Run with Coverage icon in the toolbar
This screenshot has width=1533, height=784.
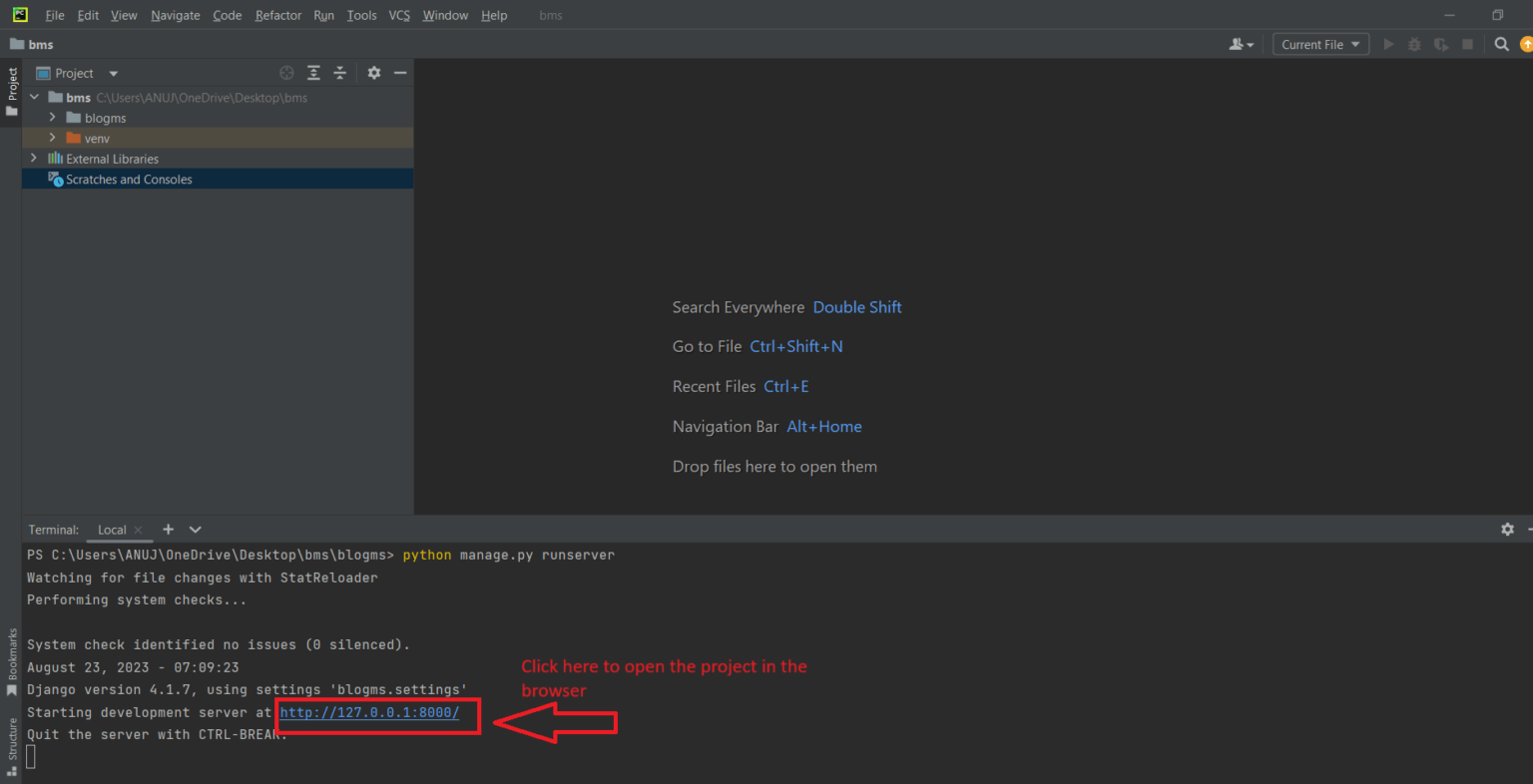pyautogui.click(x=1440, y=44)
